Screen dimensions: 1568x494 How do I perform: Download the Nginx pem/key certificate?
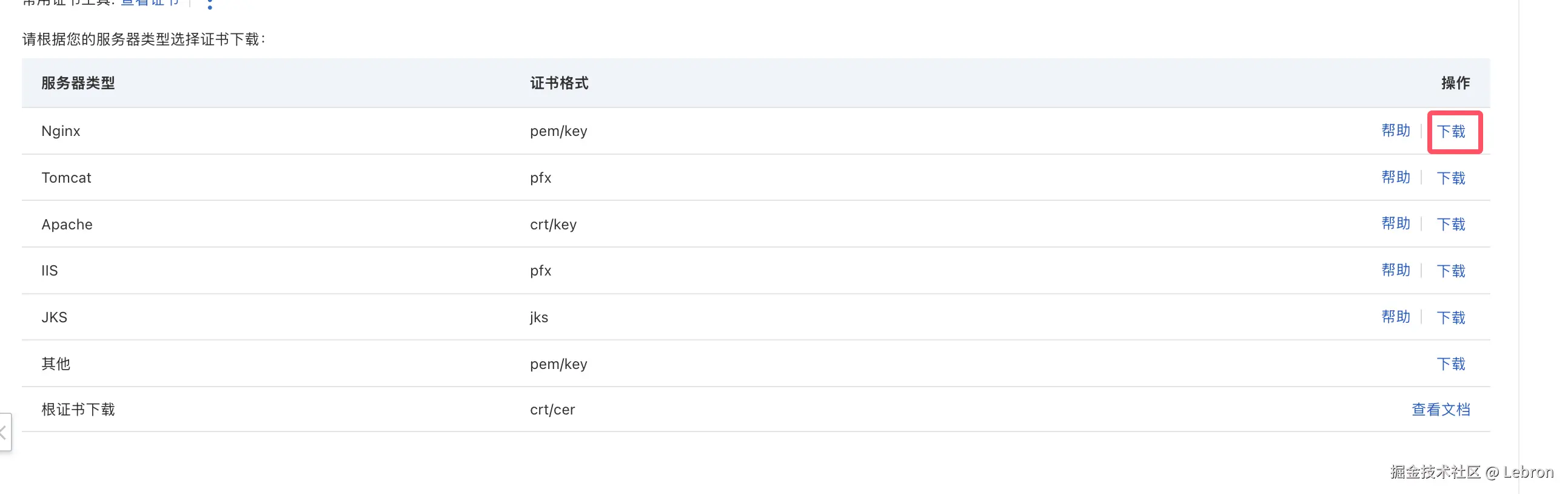1450,132
